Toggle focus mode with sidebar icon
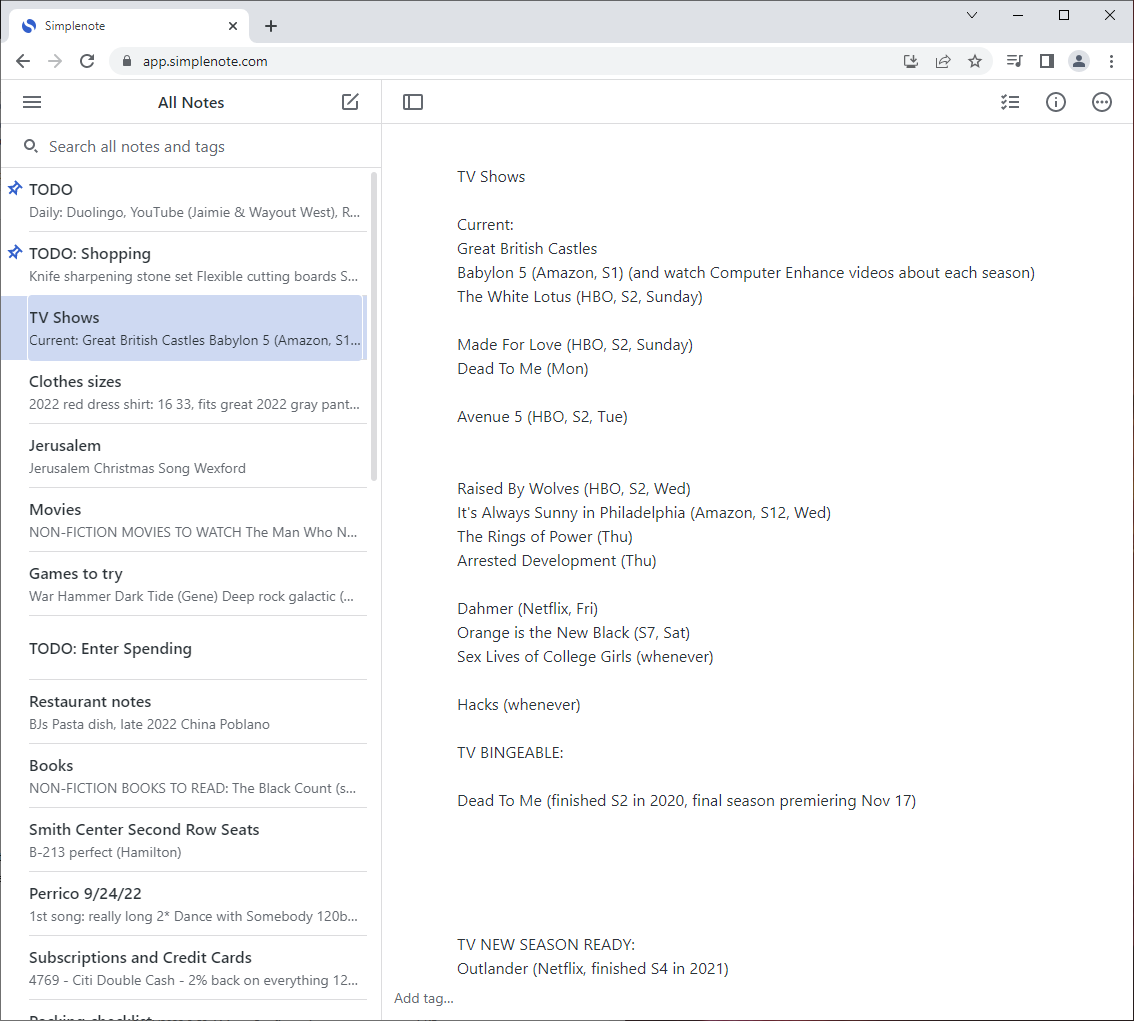This screenshot has height=1021, width=1134. coord(413,101)
